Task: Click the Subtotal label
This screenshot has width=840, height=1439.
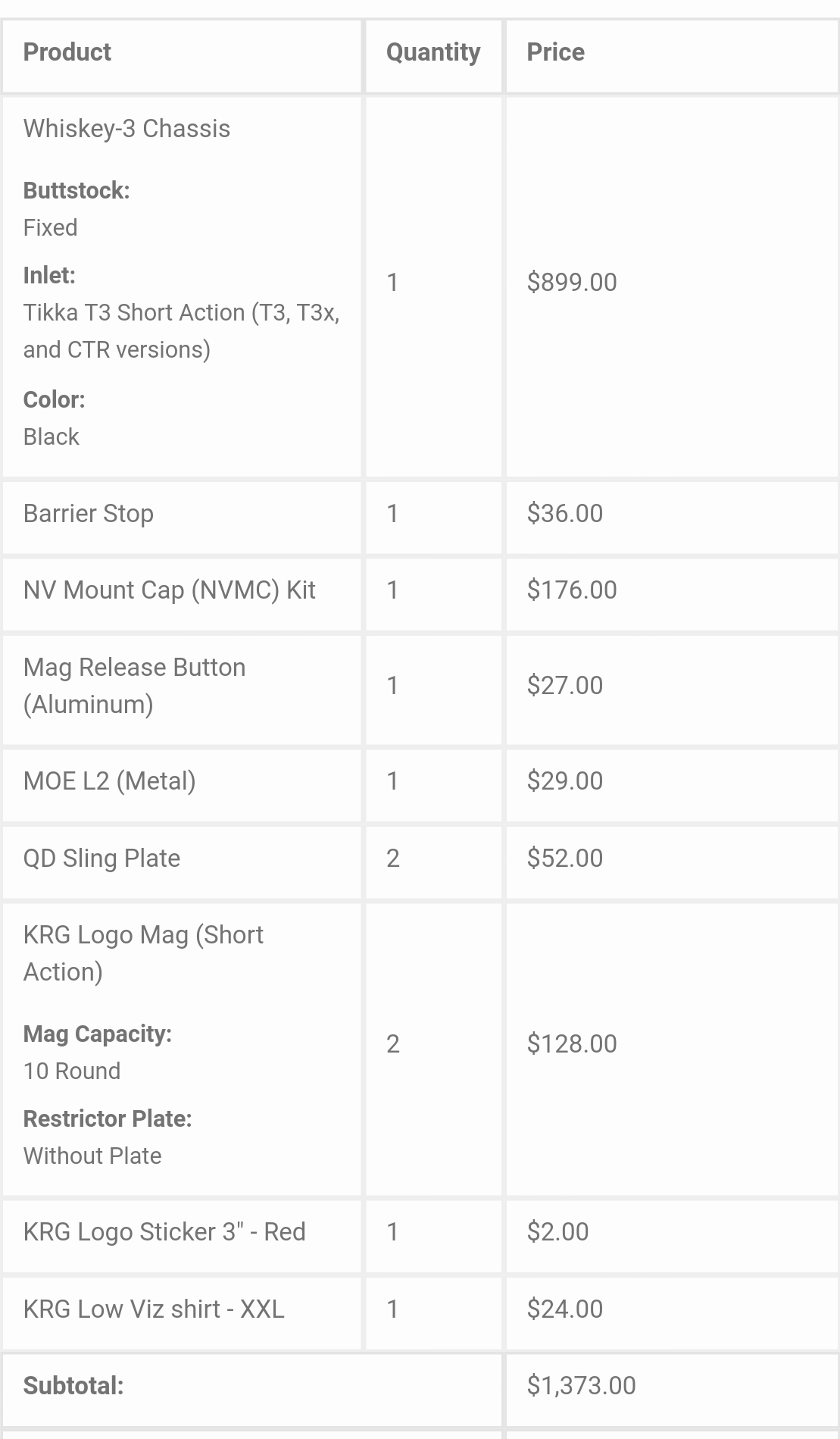Action: 73,1386
